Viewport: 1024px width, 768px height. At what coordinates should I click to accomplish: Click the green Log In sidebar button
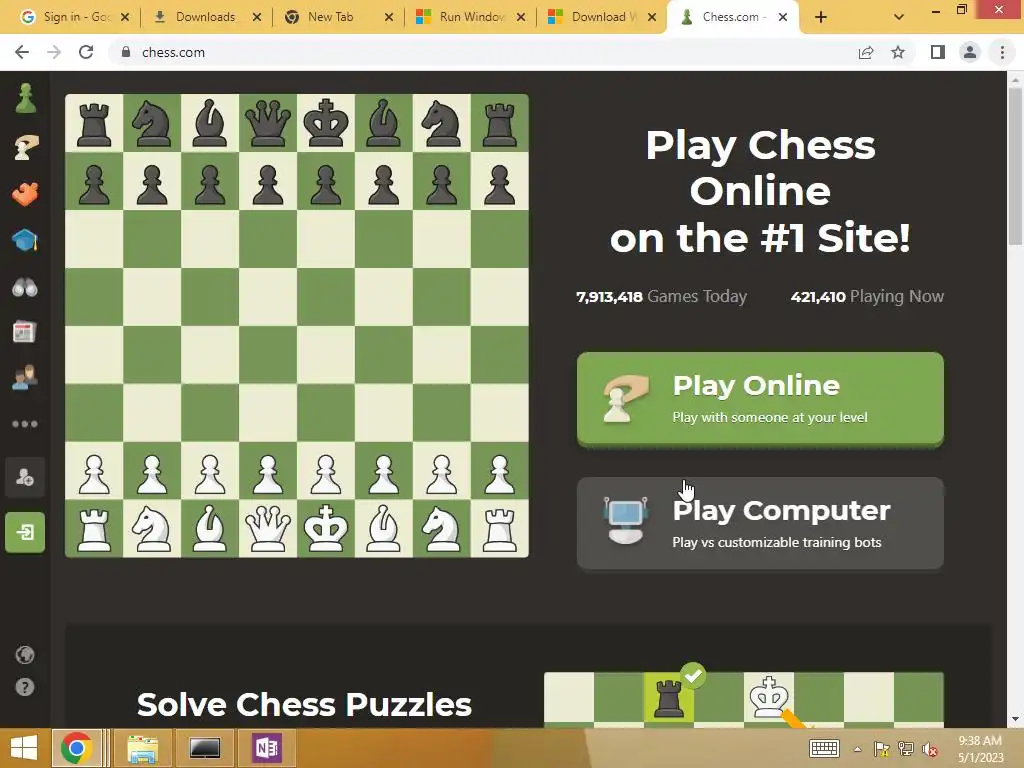25,532
